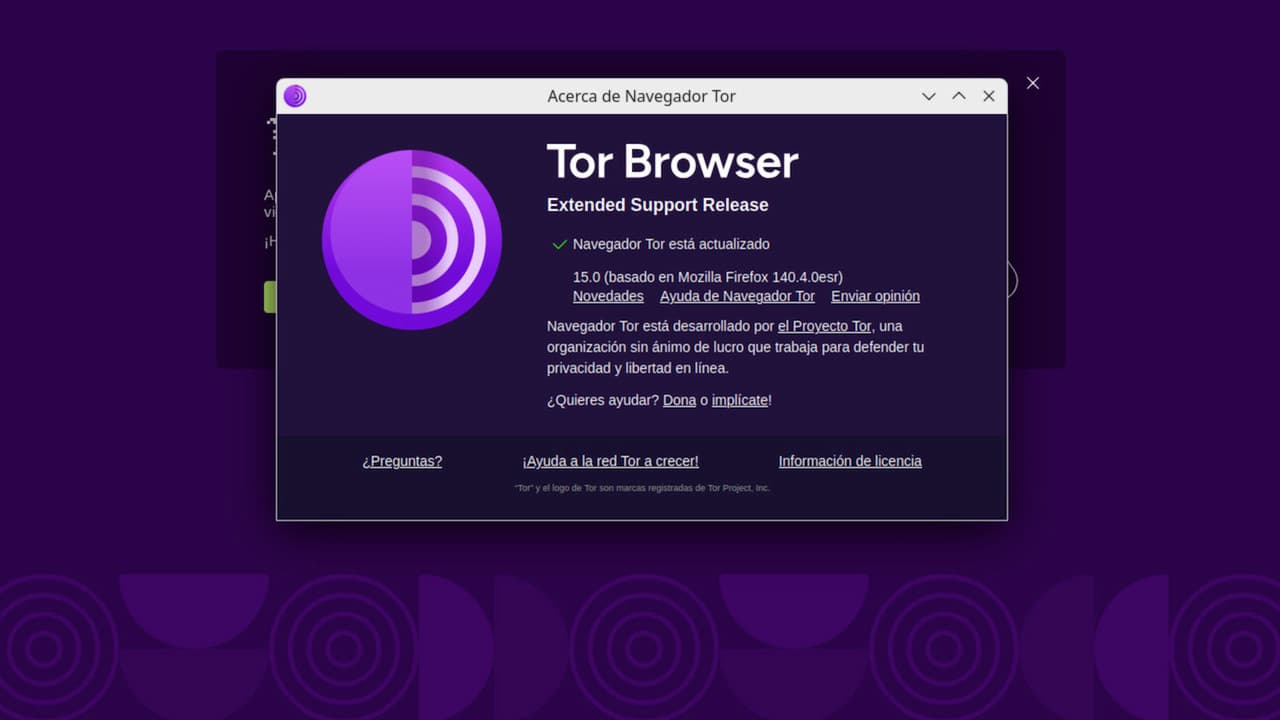Visit the el Proyecto Tor link
1280x720 pixels.
[824, 326]
